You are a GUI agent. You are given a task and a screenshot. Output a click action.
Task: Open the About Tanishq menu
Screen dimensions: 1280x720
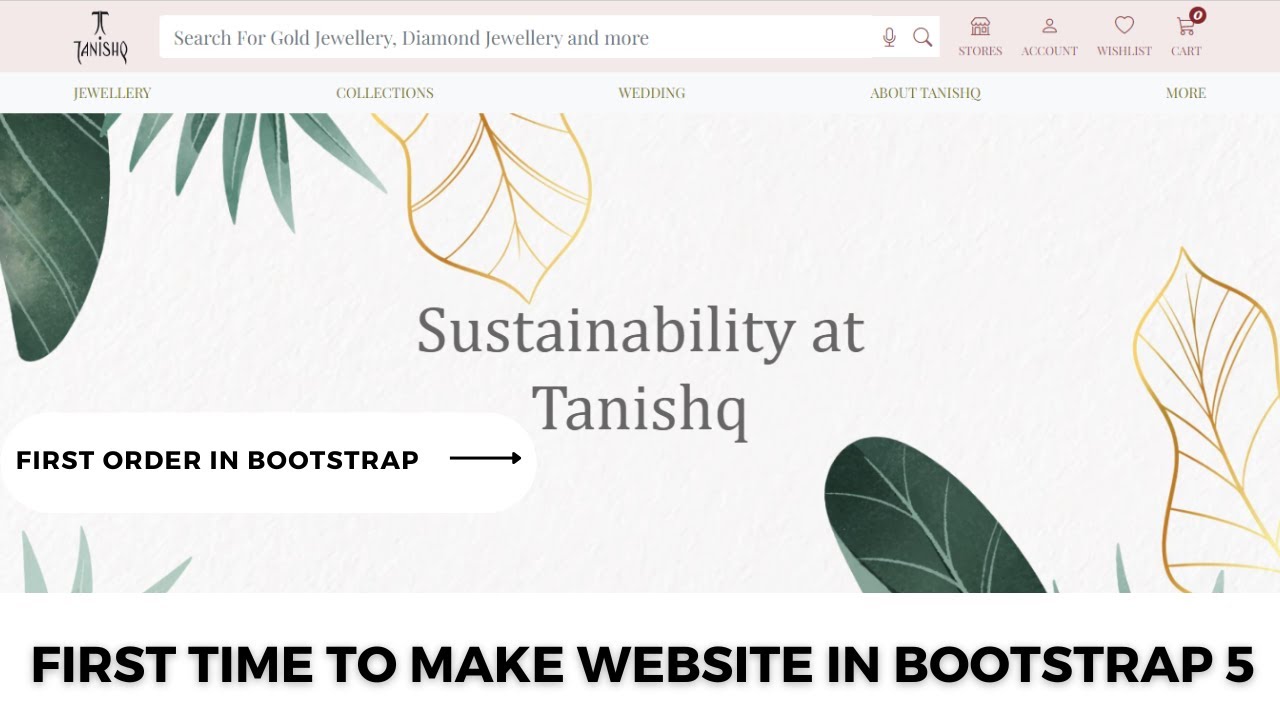pyautogui.click(x=925, y=93)
